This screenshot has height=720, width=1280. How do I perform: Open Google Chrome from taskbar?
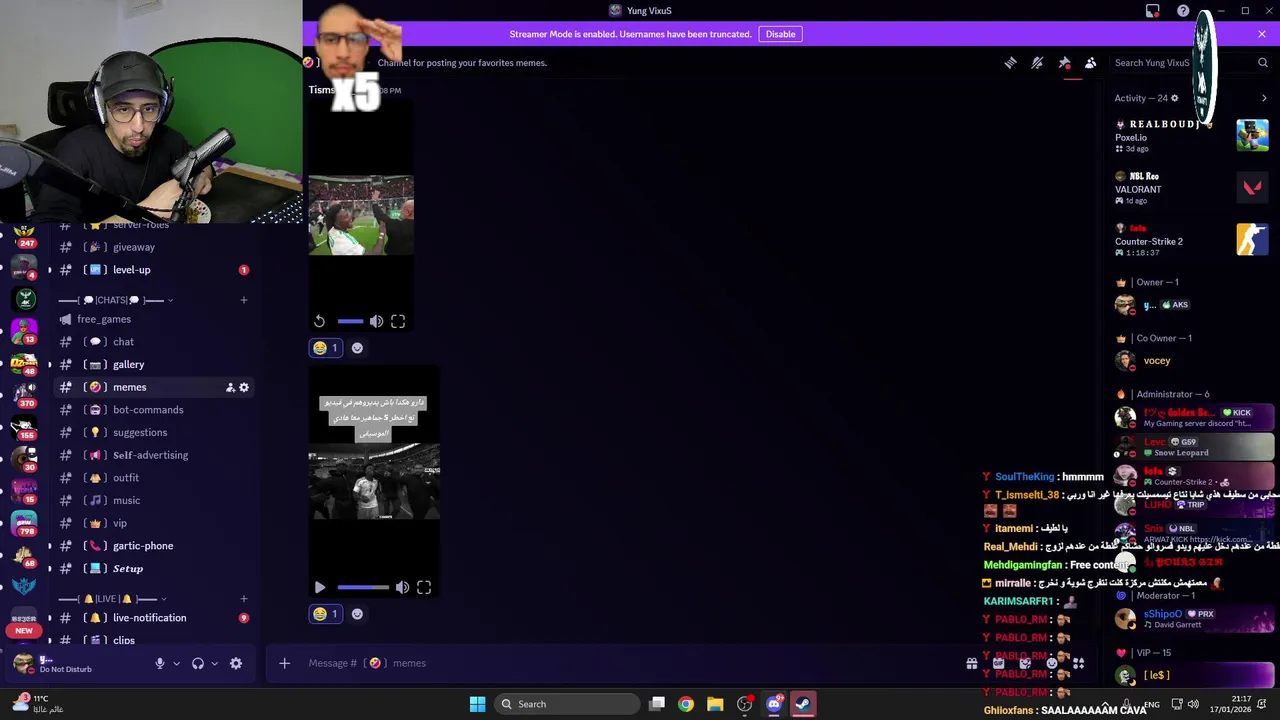tap(686, 704)
